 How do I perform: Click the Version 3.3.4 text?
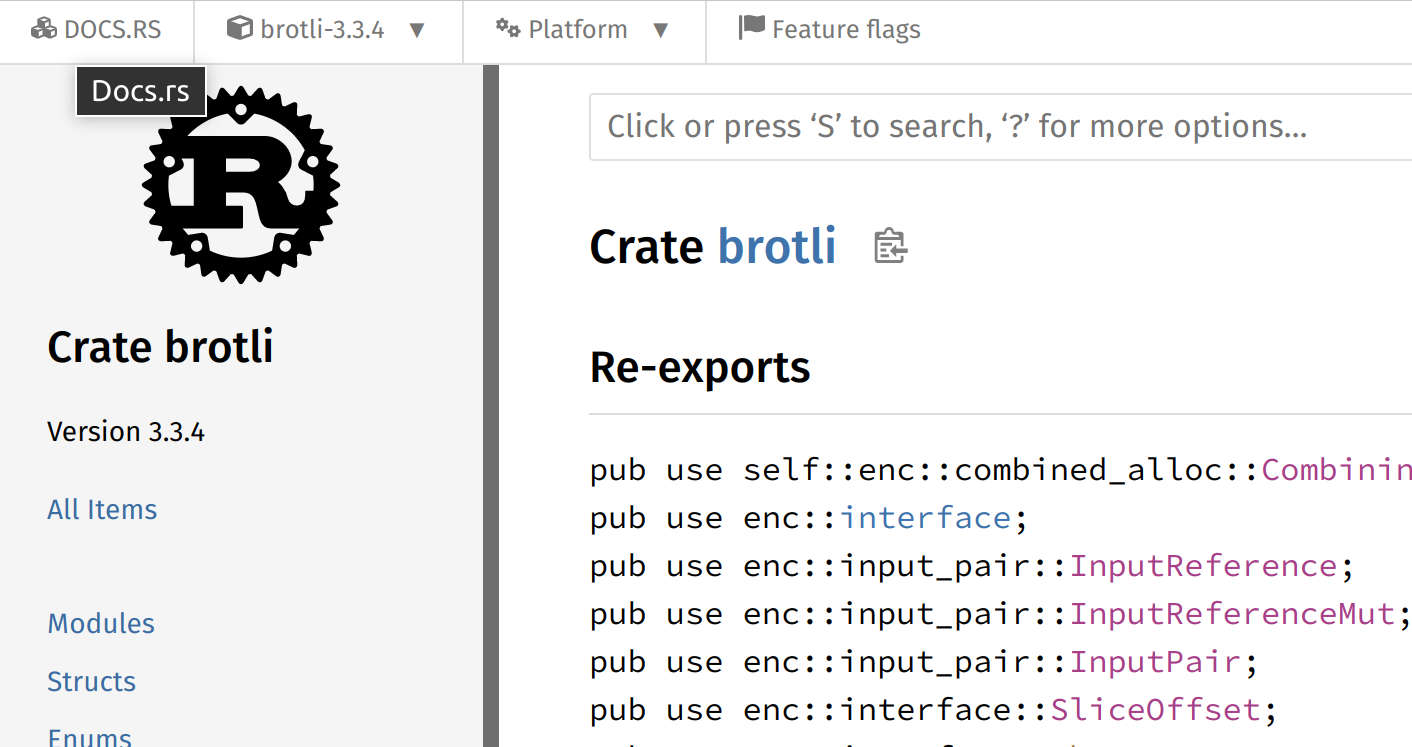coord(126,432)
